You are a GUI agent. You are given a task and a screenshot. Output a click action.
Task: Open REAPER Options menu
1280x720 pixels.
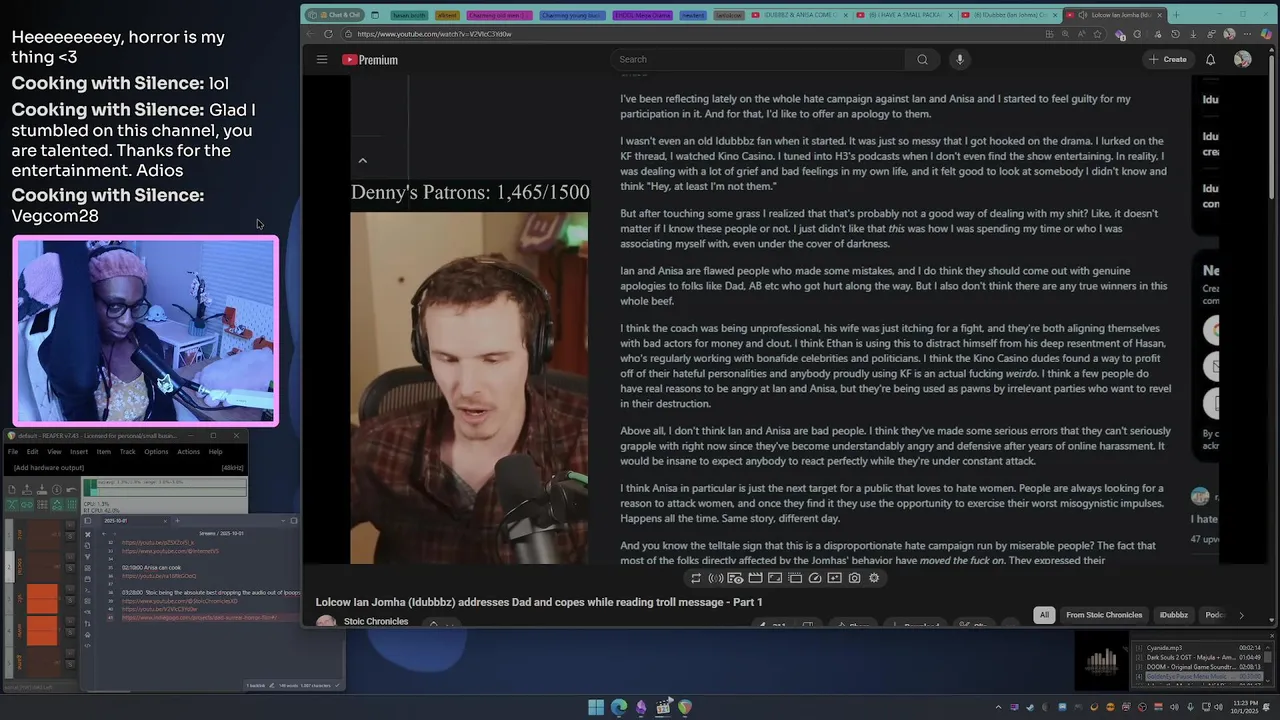(x=156, y=452)
